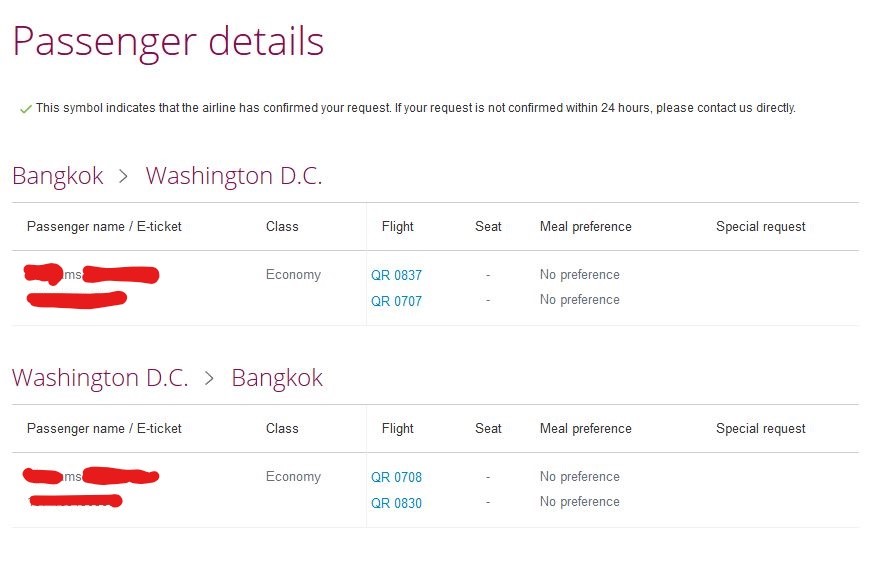Select the Passenger details heading

pyautogui.click(x=168, y=42)
